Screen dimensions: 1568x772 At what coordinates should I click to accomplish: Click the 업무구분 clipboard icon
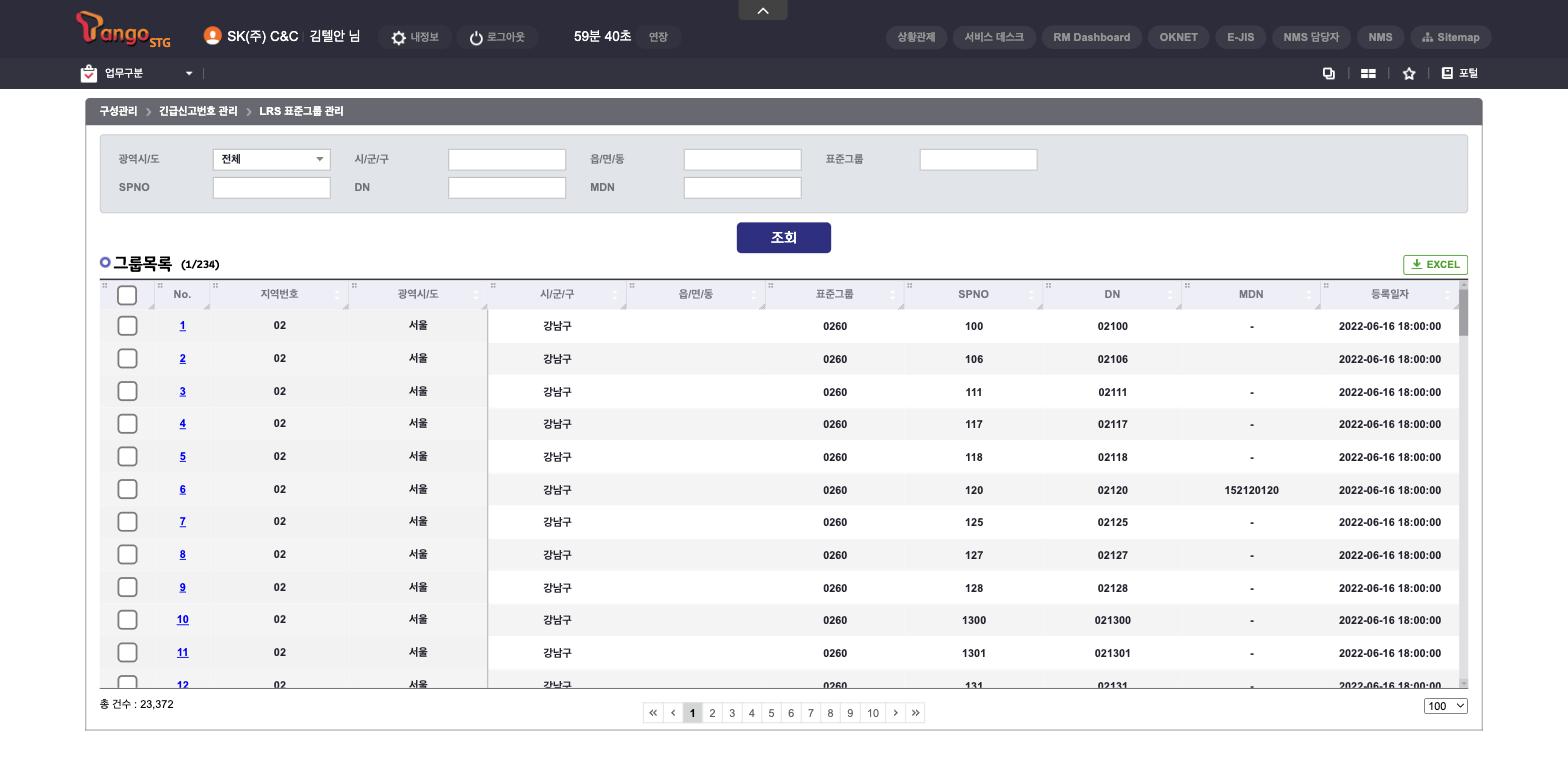[89, 73]
